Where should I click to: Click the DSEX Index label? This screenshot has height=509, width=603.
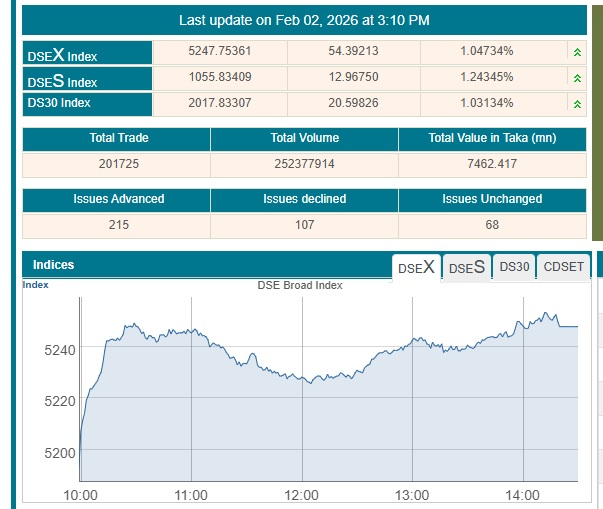tap(62, 54)
